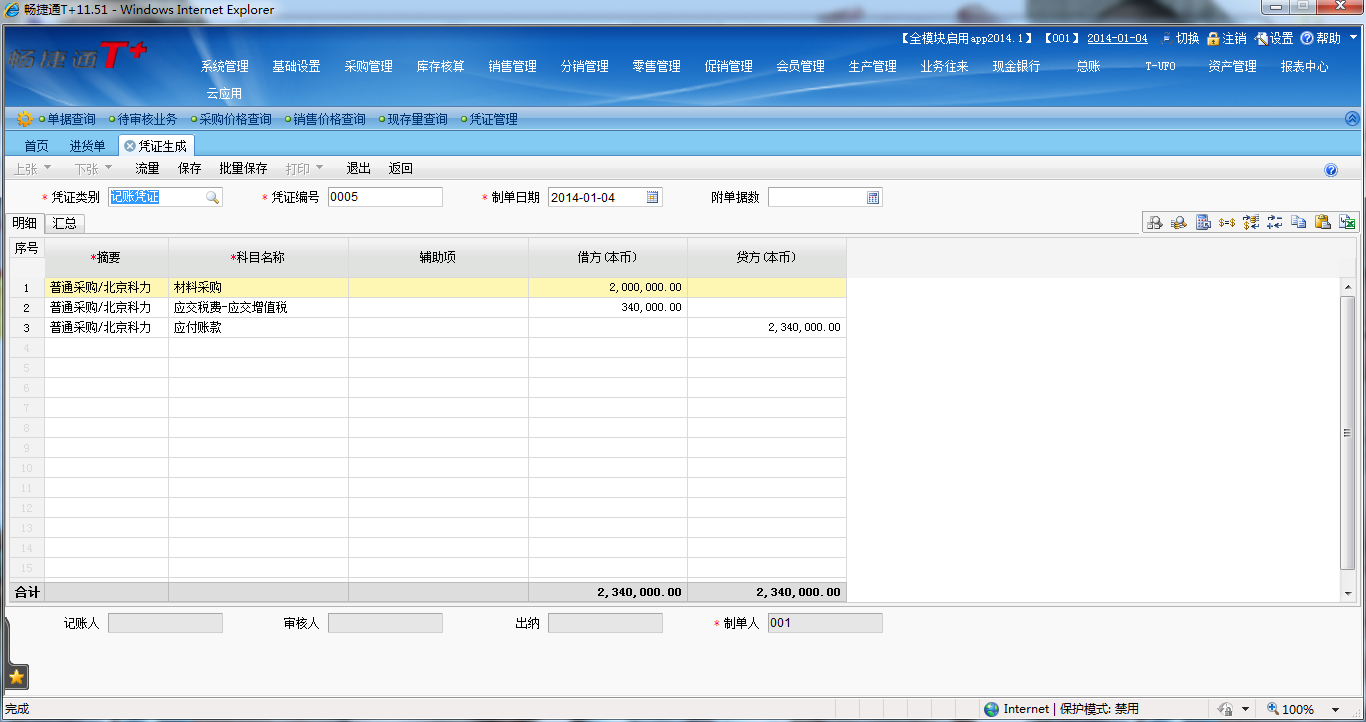Click the 流量 toolbar button

147,169
